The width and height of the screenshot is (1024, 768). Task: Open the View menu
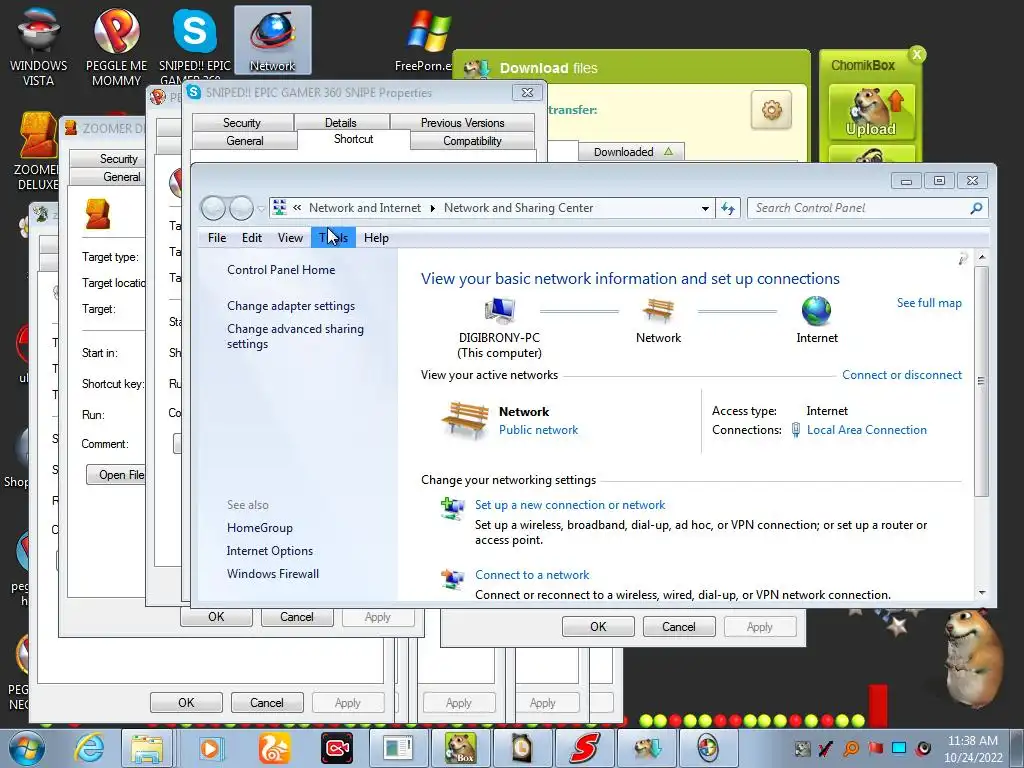pos(290,238)
